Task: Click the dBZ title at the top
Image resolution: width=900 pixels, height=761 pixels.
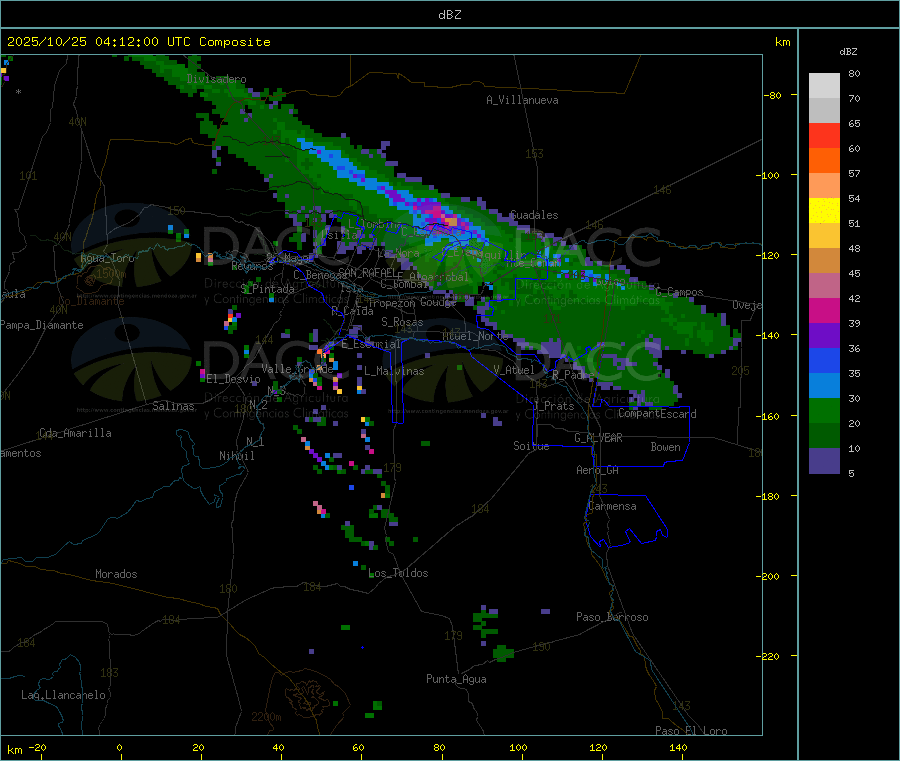Action: click(450, 14)
